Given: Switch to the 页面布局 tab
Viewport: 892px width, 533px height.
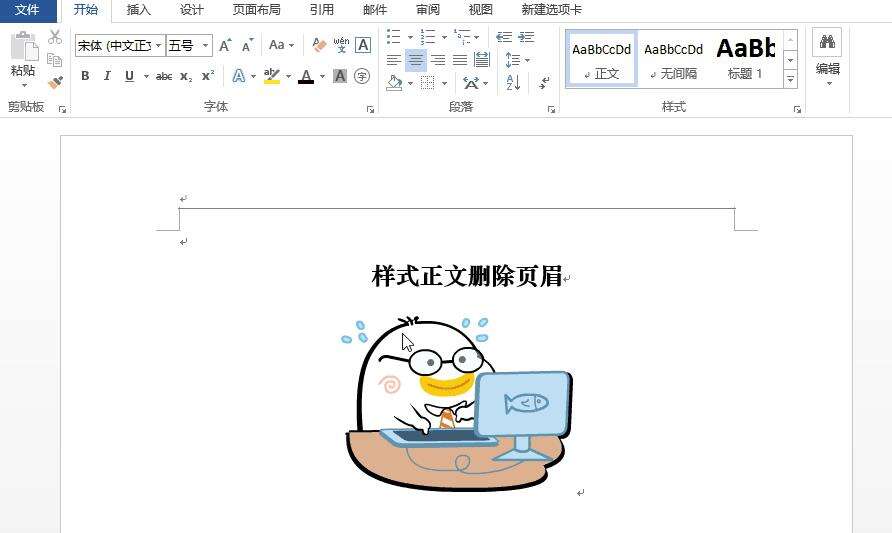Looking at the screenshot, I should [x=257, y=10].
